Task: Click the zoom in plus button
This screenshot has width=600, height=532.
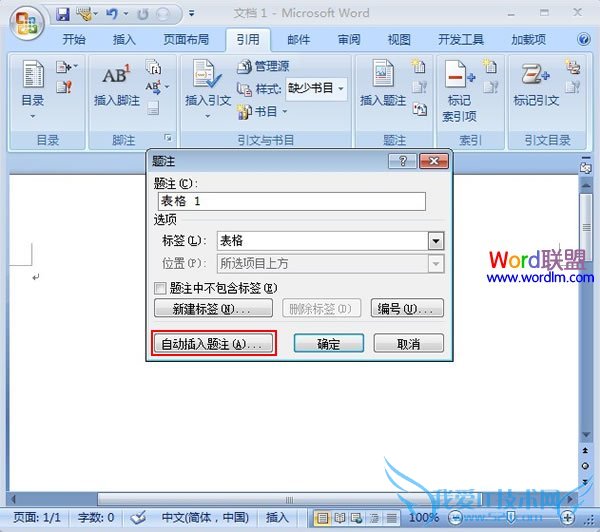Action: click(x=567, y=518)
